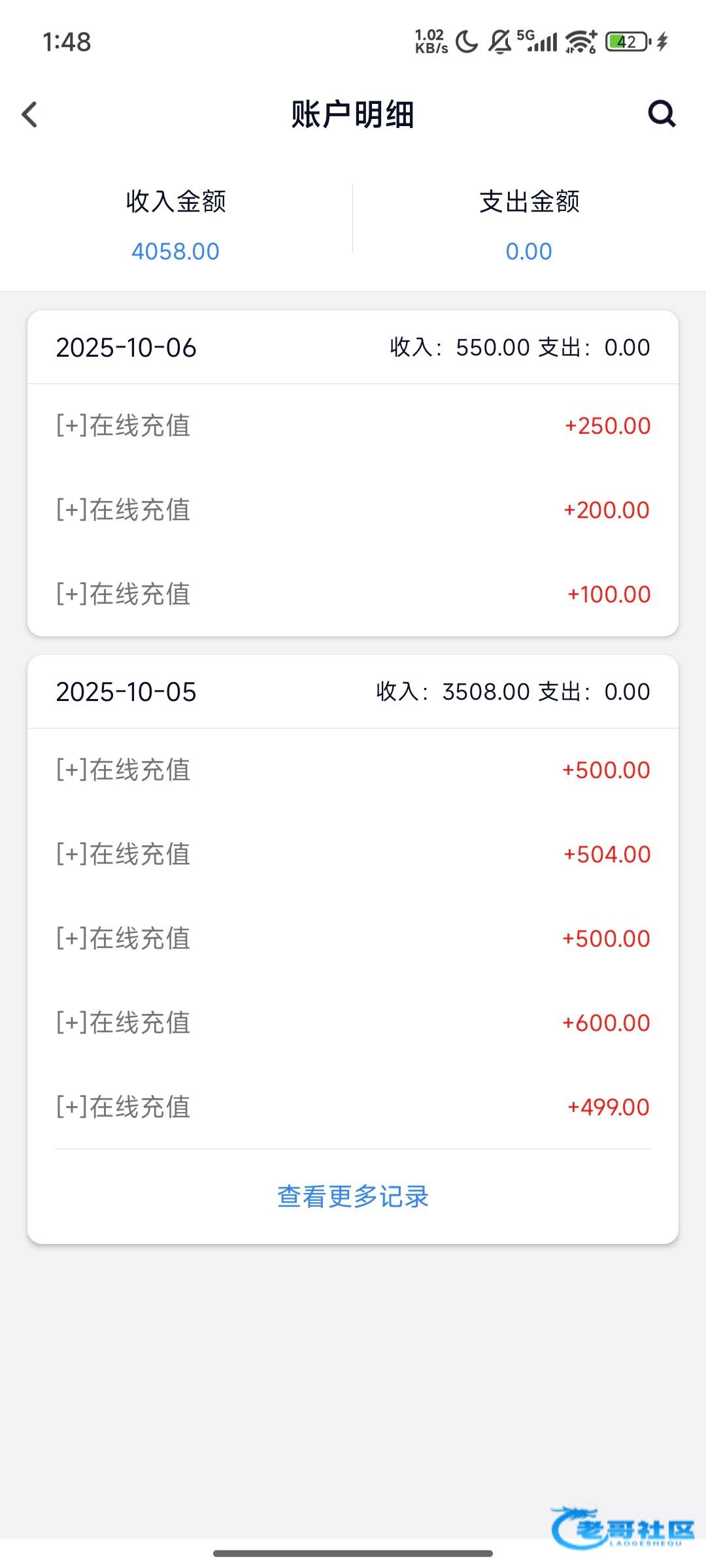Tap the moon do-not-disturb icon

coord(467,42)
